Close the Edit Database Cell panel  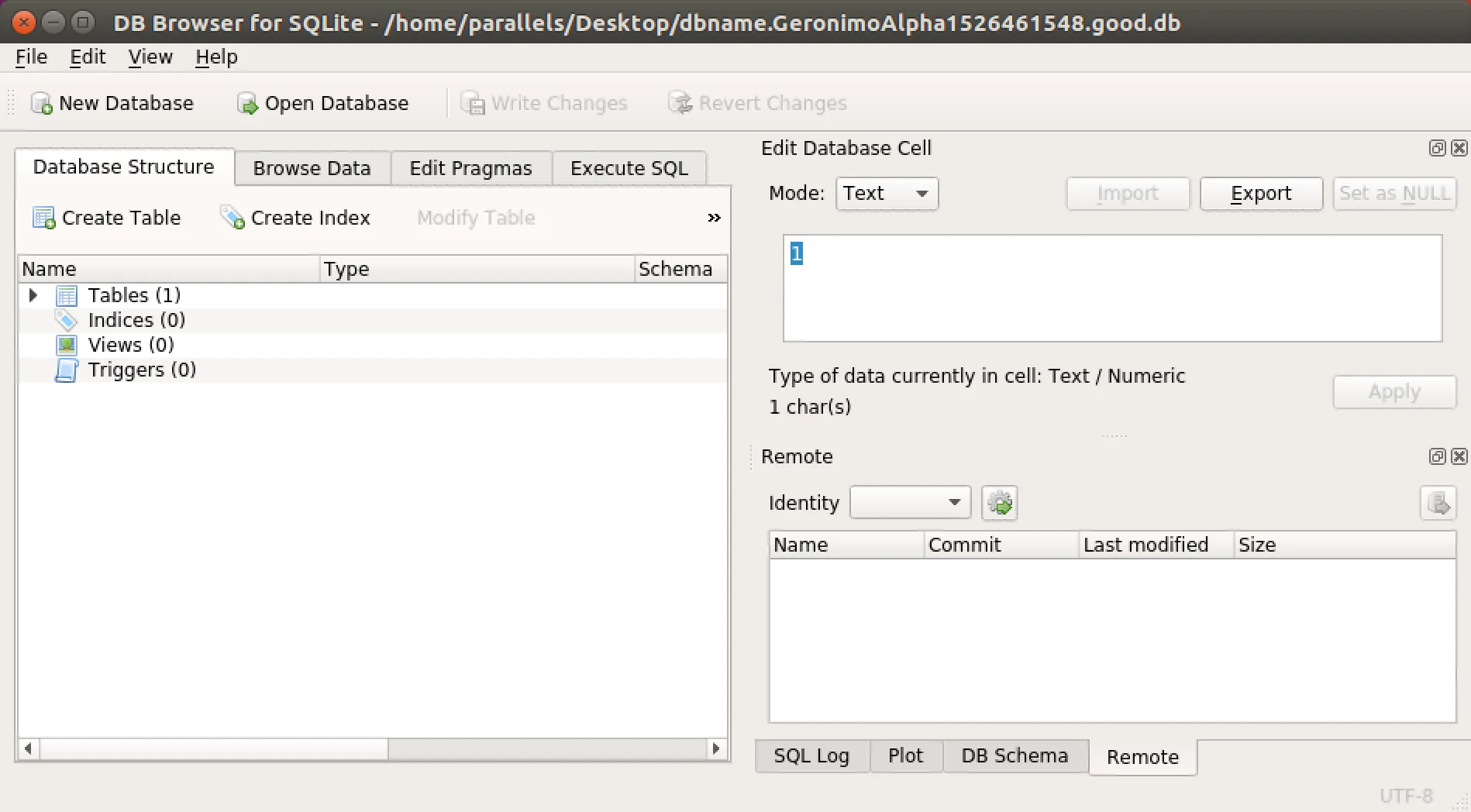1459,148
